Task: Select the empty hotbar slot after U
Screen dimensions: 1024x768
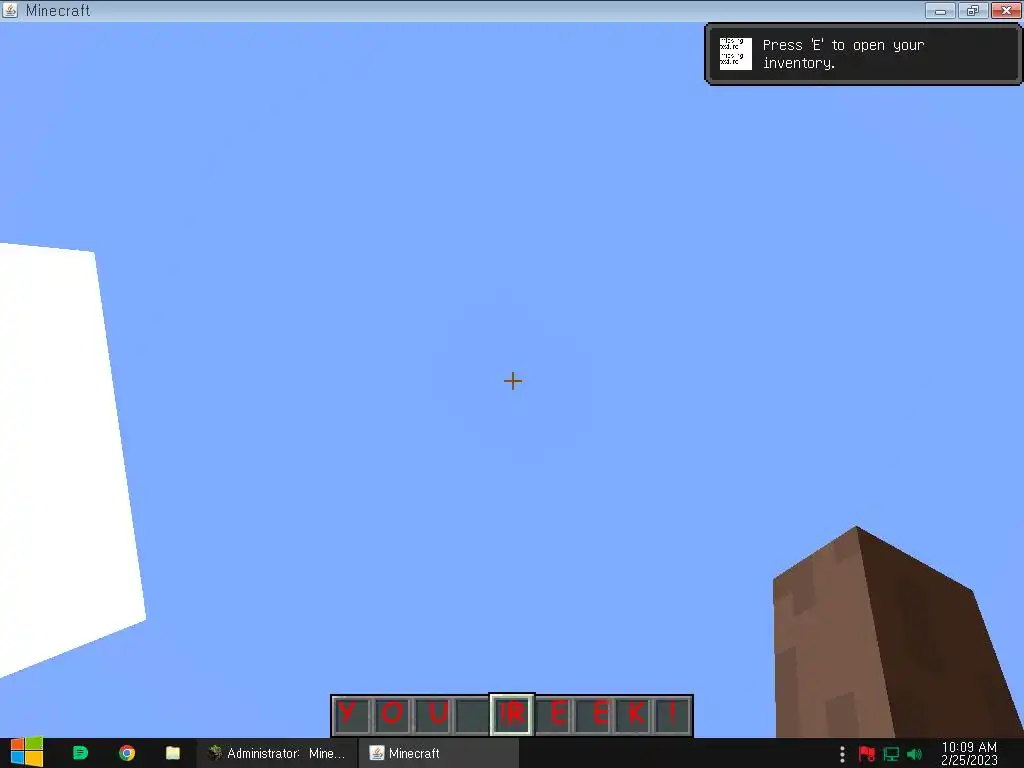Action: (471, 714)
